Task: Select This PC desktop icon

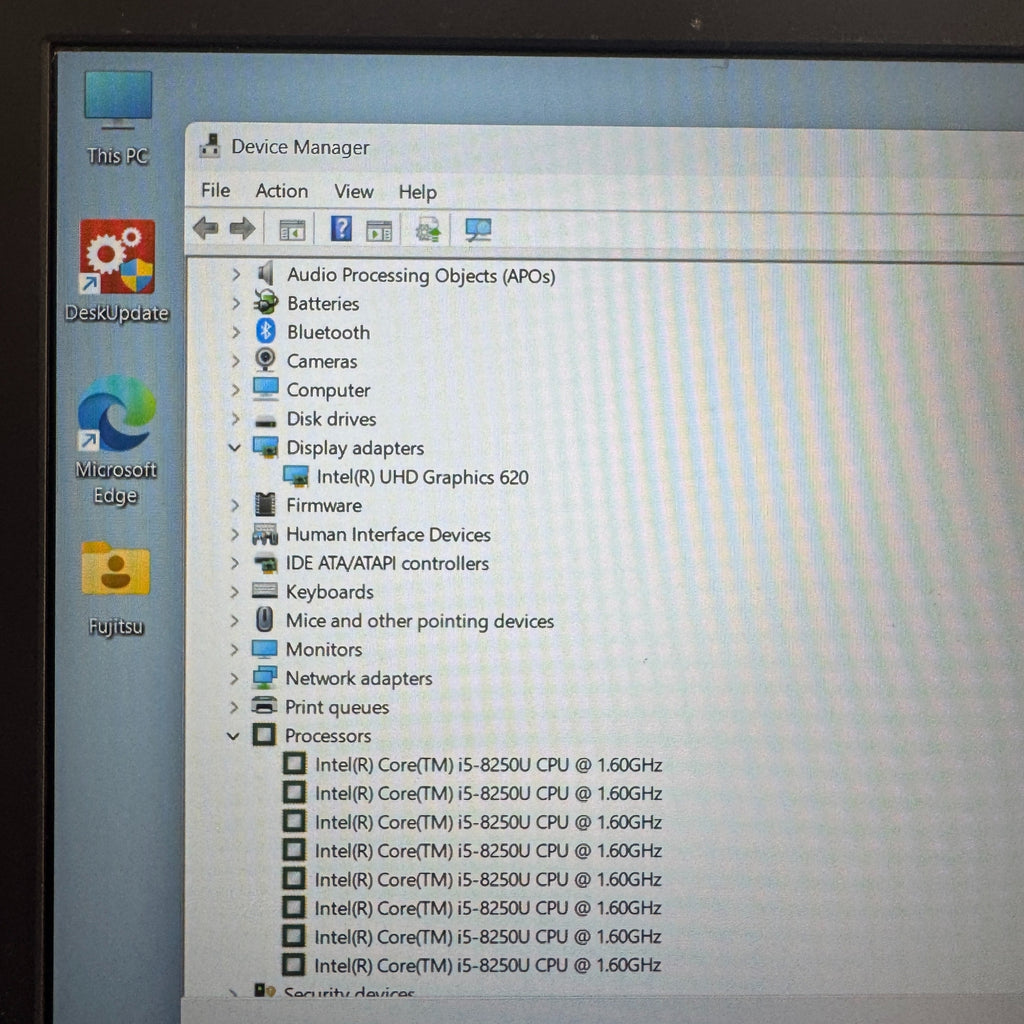Action: [x=118, y=100]
